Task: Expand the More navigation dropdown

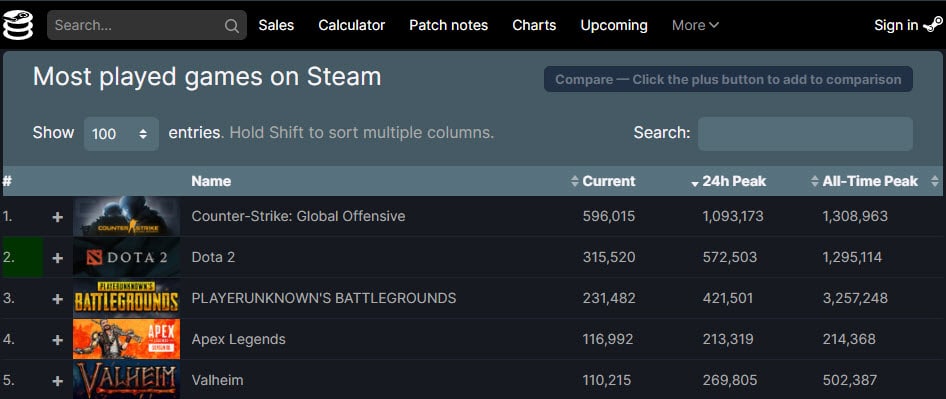Action: pos(695,25)
